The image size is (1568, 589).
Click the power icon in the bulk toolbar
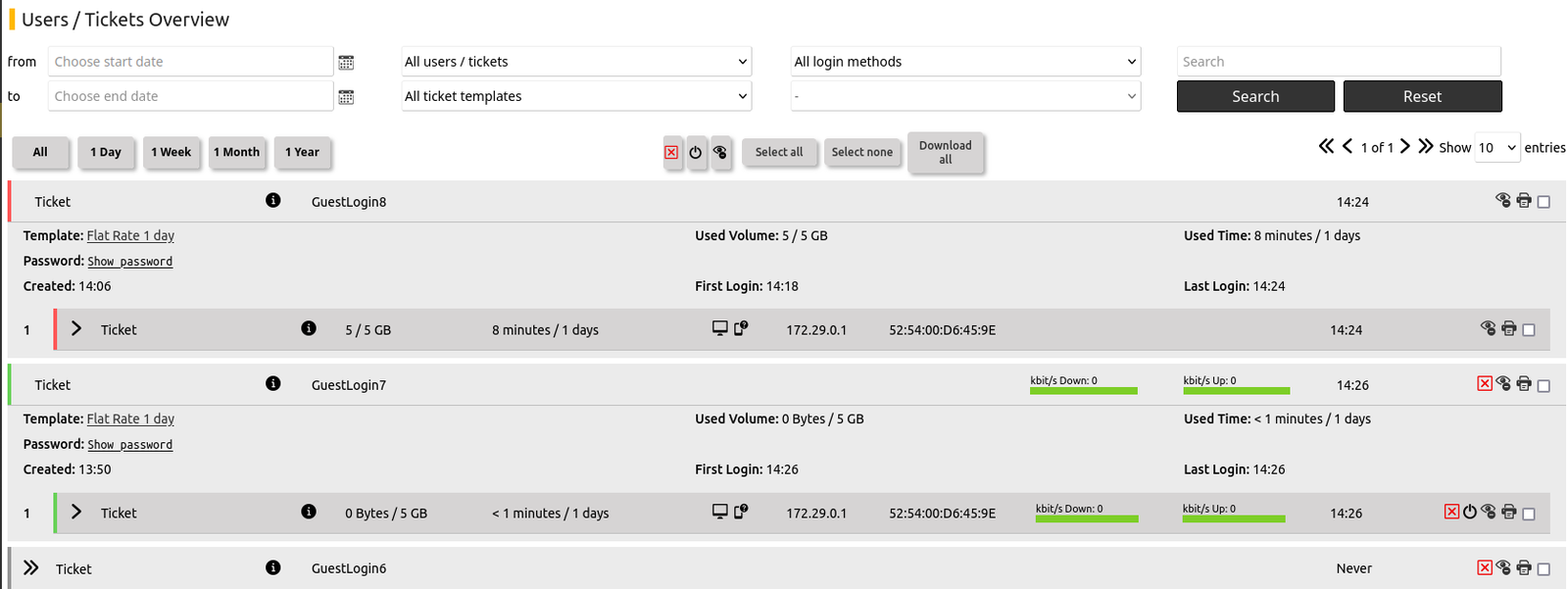[696, 153]
